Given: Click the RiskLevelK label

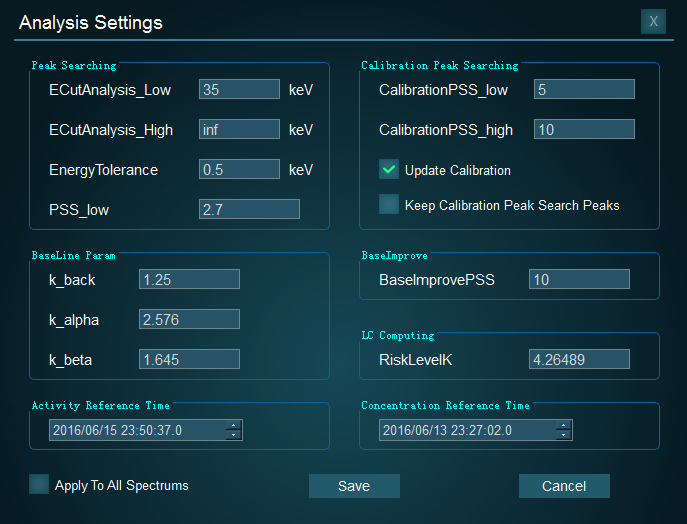Looking at the screenshot, I should pyautogui.click(x=415, y=360).
